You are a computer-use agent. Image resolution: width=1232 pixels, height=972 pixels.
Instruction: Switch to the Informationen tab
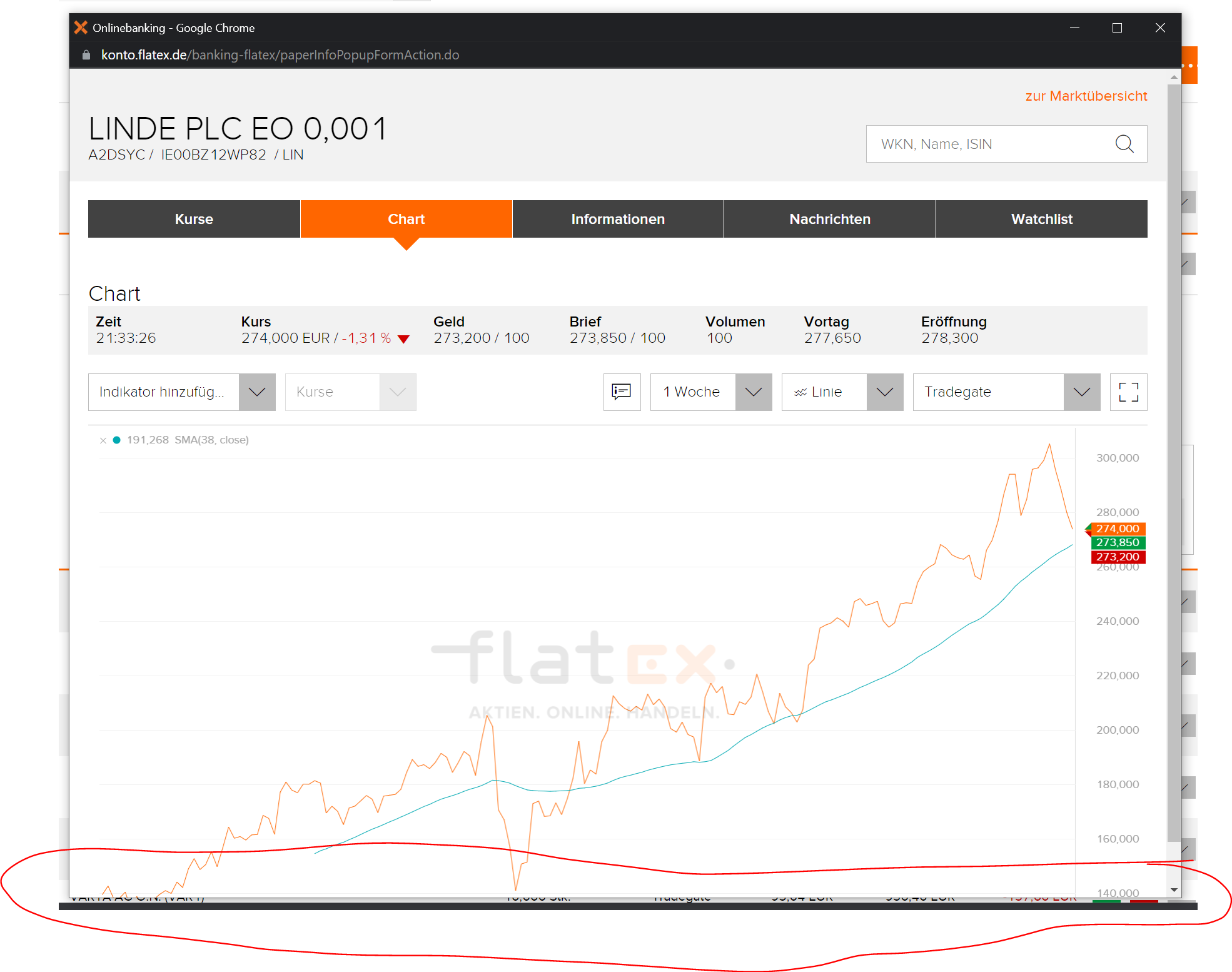pos(618,219)
